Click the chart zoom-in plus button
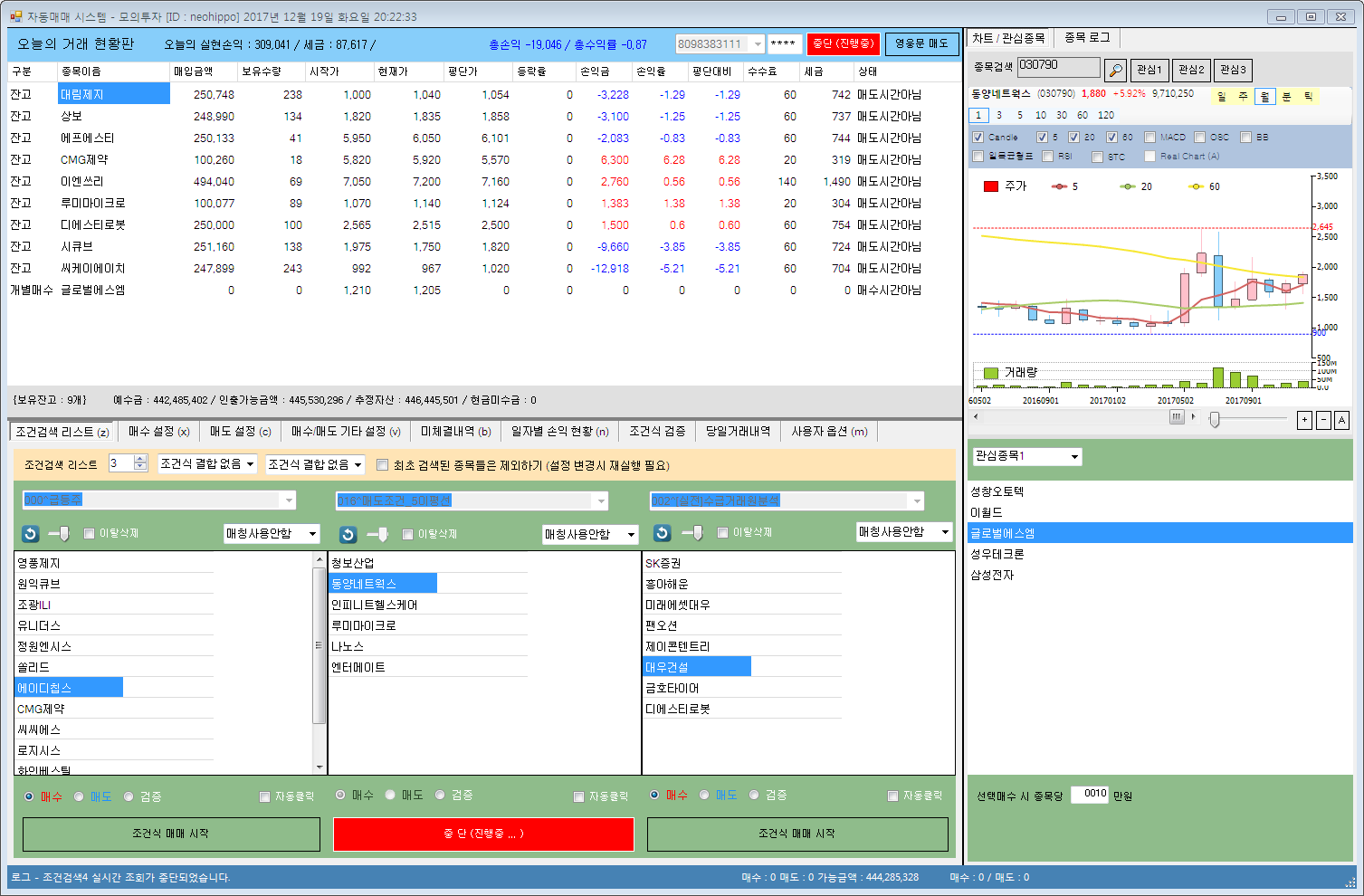1364x896 pixels. point(1304,420)
